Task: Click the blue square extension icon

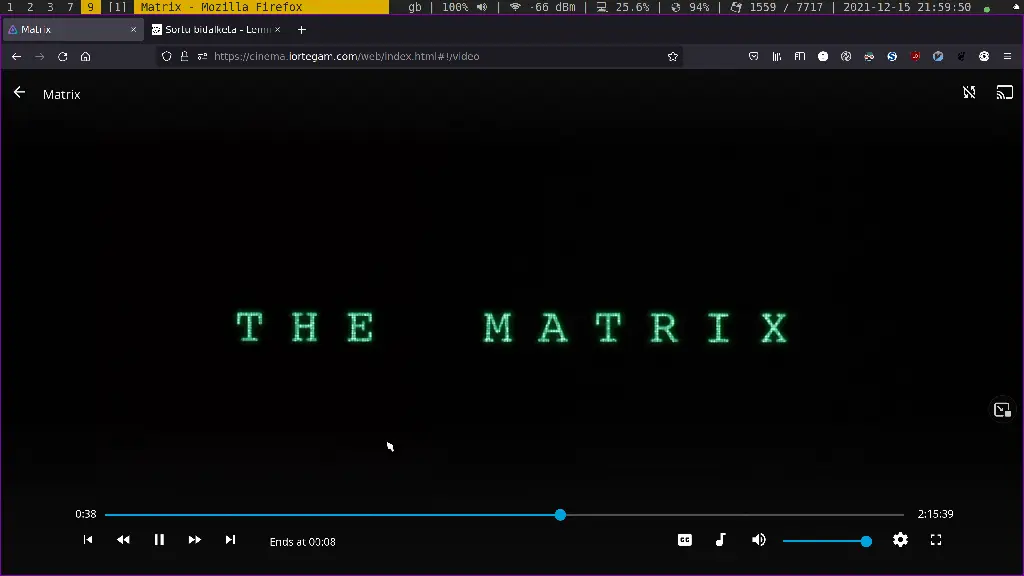Action: coord(938,57)
